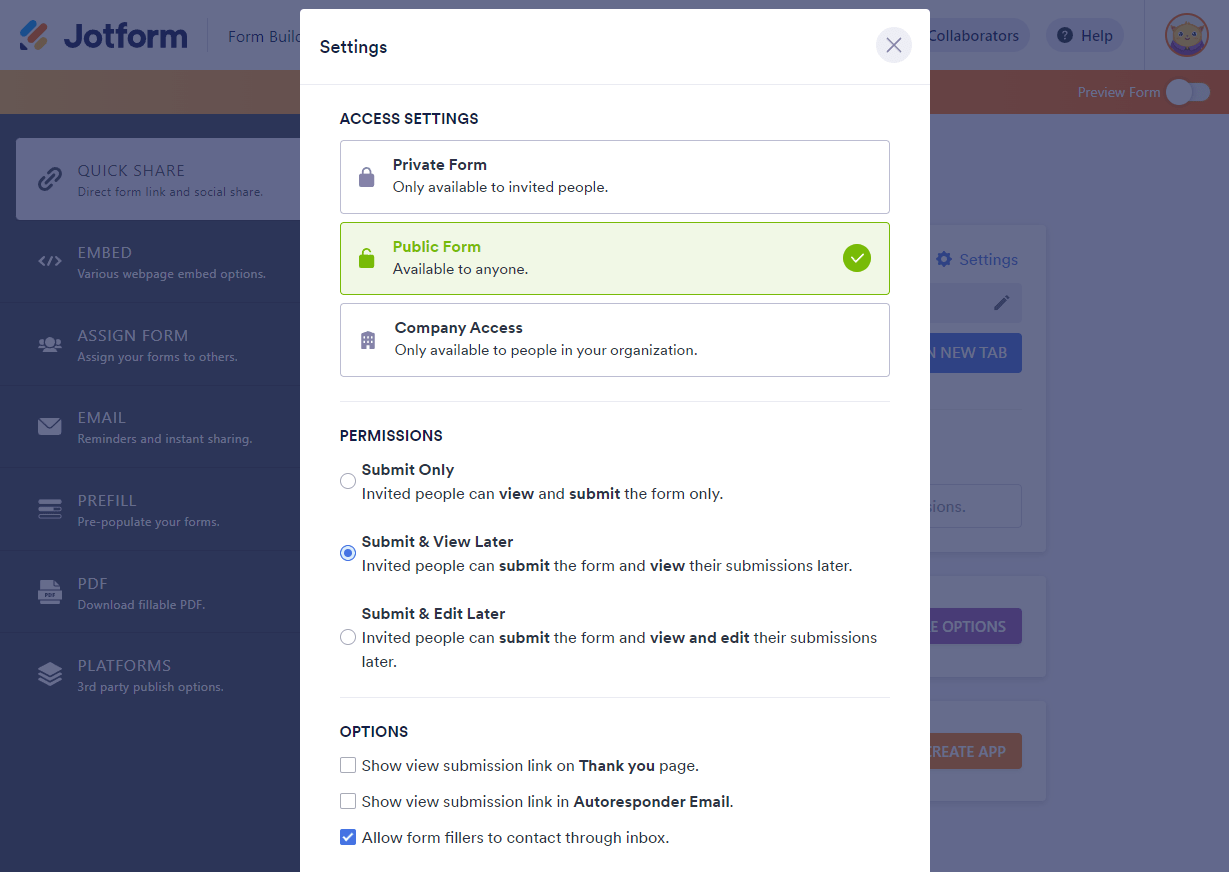
Task: Close the Settings dialog
Action: (893, 45)
